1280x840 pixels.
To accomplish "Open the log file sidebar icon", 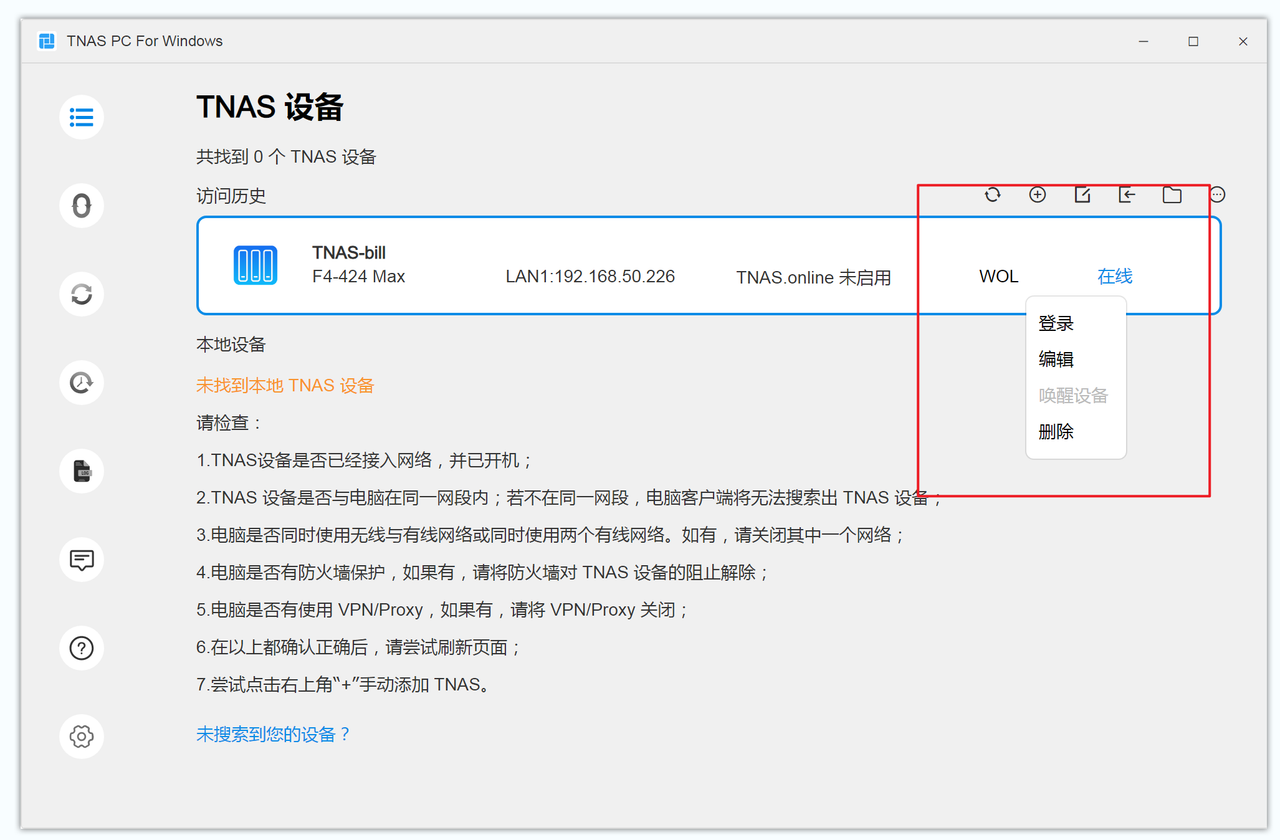I will tap(82, 471).
